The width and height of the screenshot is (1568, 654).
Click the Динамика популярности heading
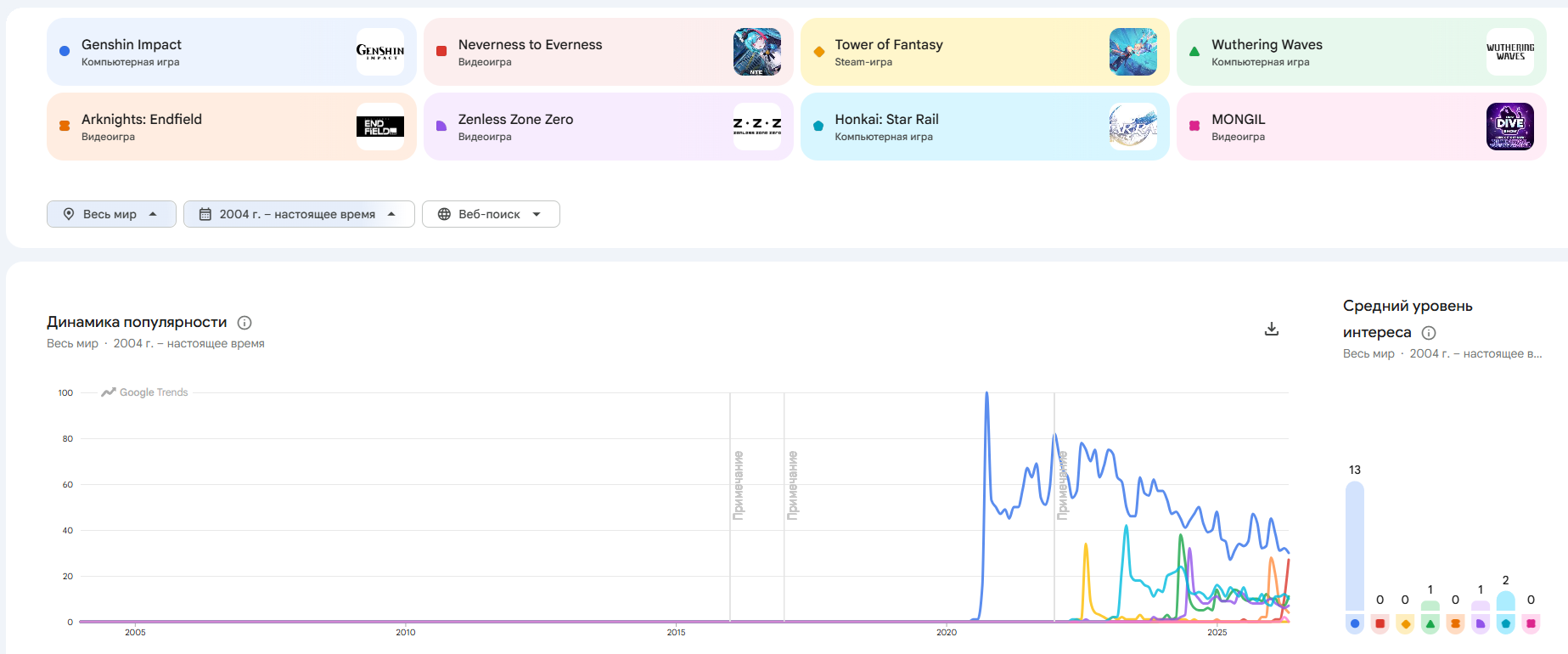pos(137,322)
